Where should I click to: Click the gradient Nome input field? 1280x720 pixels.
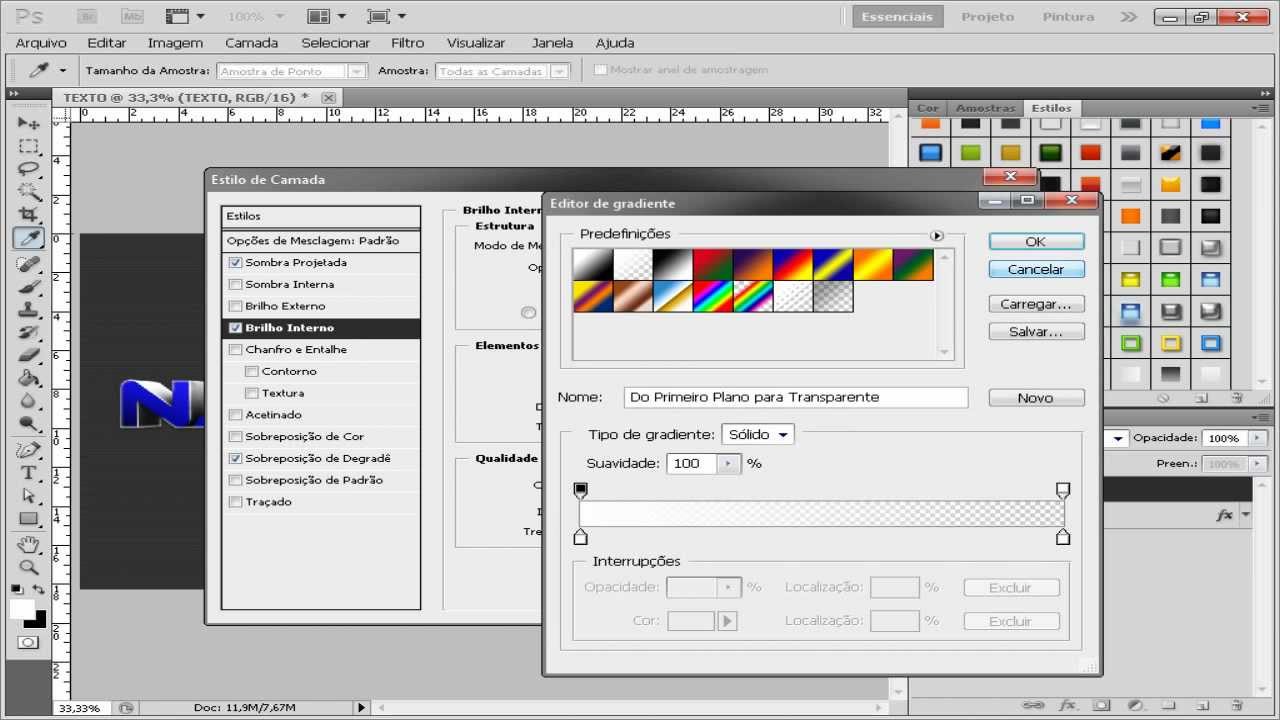795,397
